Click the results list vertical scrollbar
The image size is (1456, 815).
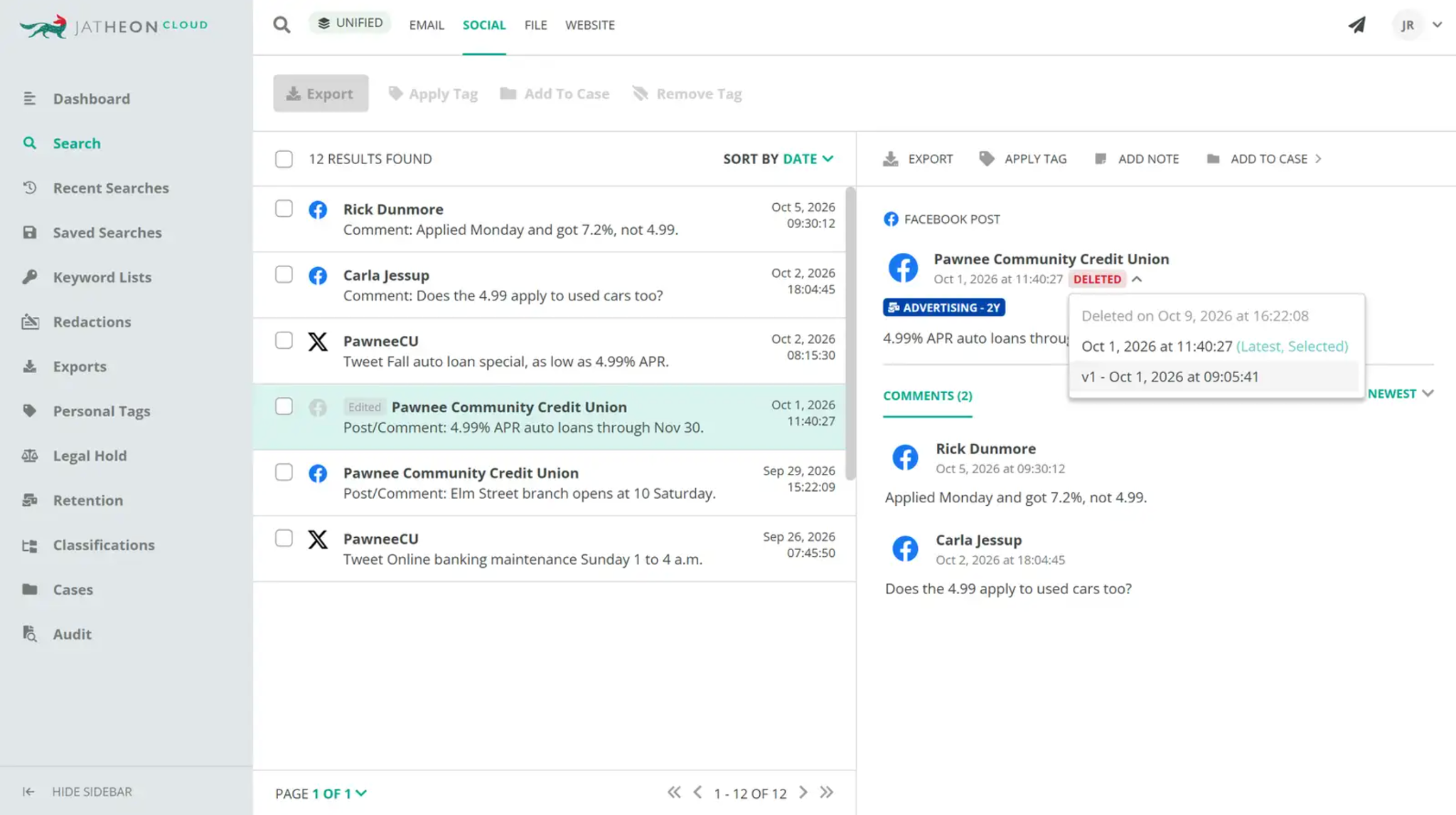tap(850, 334)
